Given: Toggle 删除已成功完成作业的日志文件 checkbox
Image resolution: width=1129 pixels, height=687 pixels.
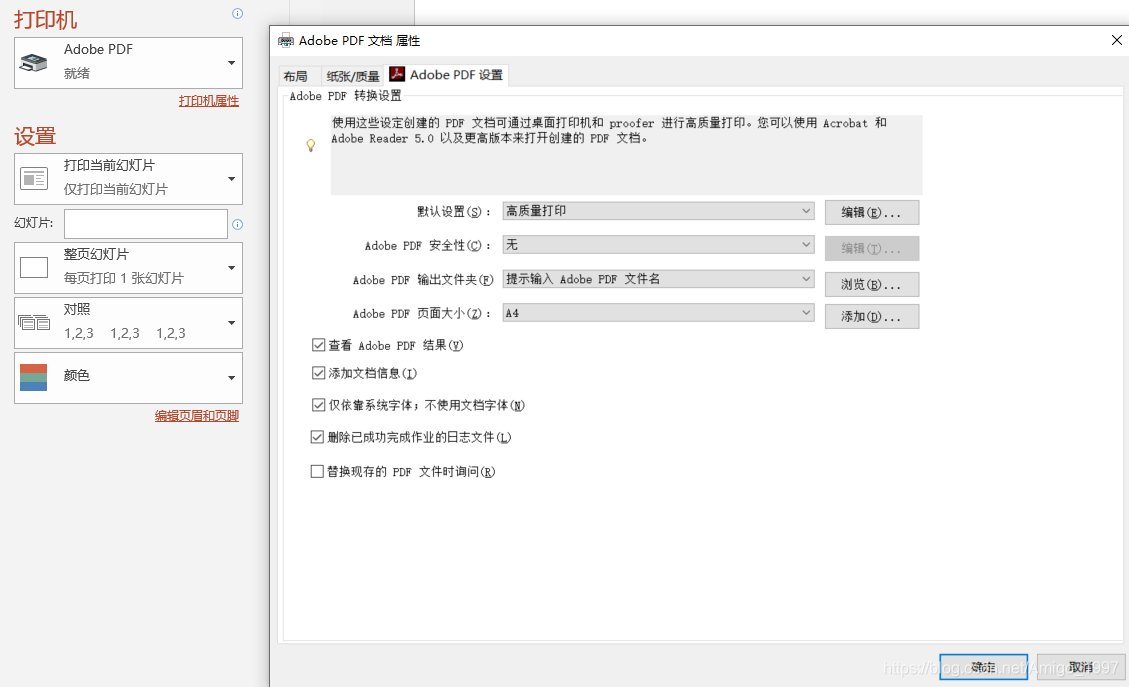Looking at the screenshot, I should [x=317, y=436].
